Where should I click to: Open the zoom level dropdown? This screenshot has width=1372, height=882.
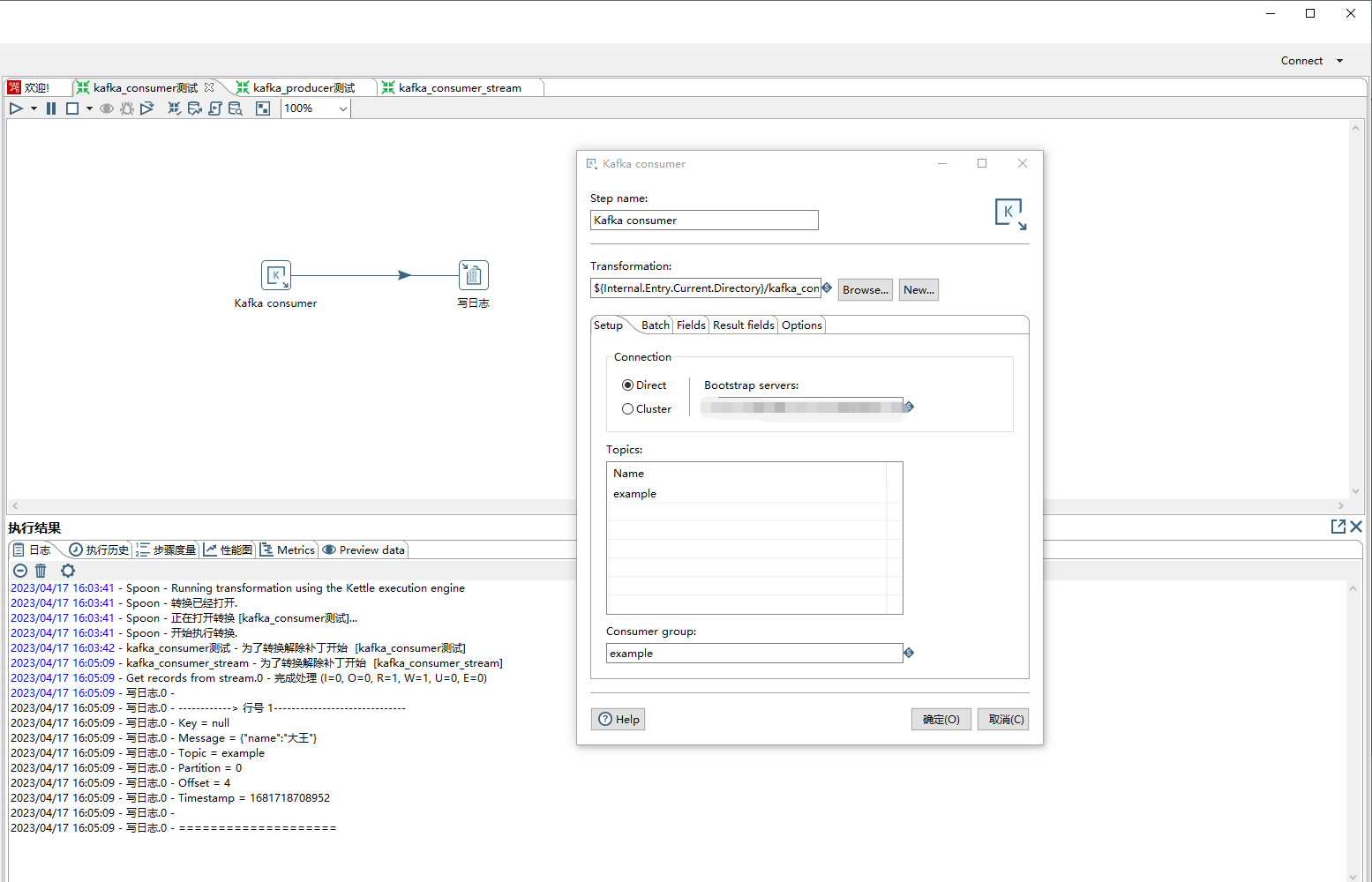click(x=342, y=108)
